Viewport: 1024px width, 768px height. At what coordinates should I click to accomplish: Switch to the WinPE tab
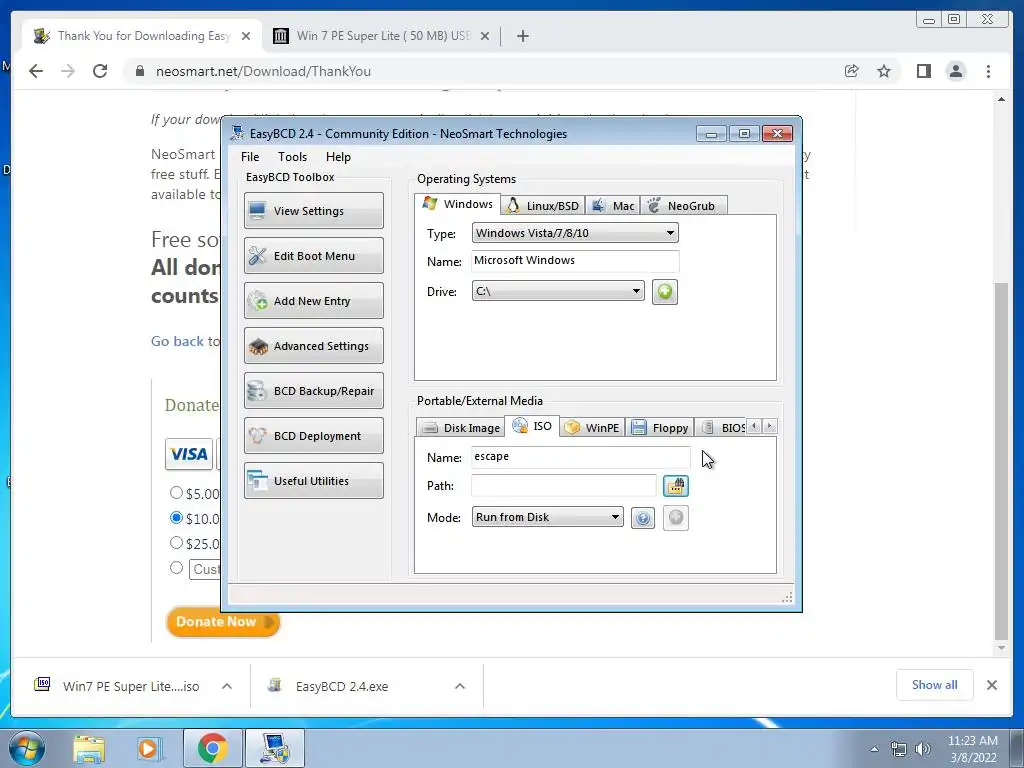point(593,428)
